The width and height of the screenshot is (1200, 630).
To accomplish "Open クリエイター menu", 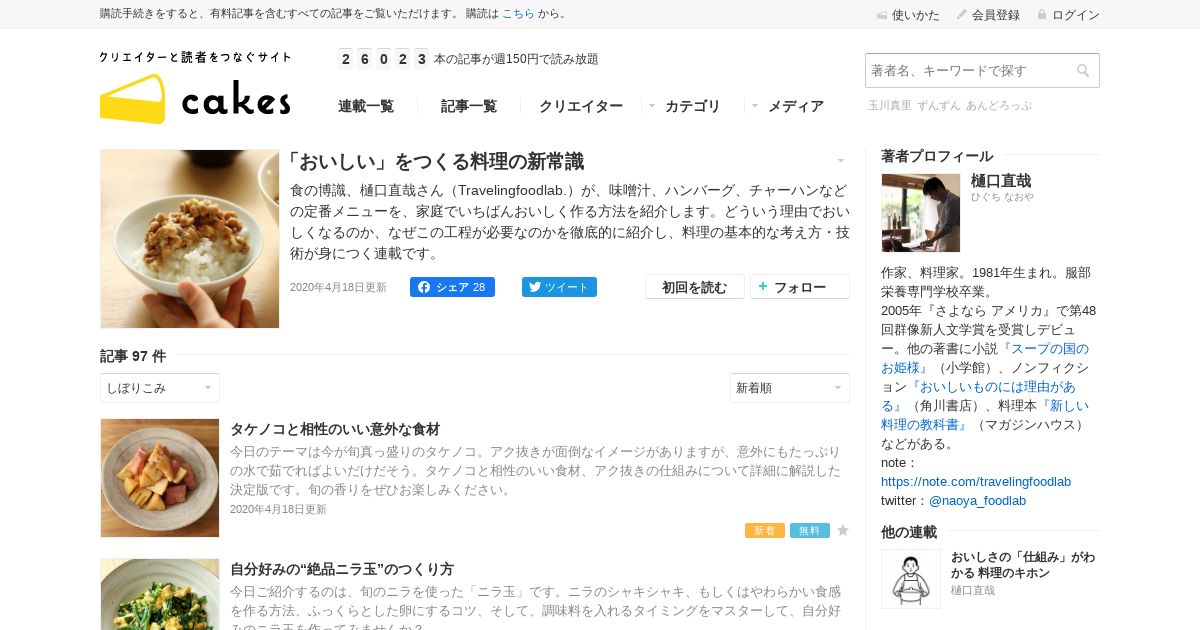I will pyautogui.click(x=581, y=106).
